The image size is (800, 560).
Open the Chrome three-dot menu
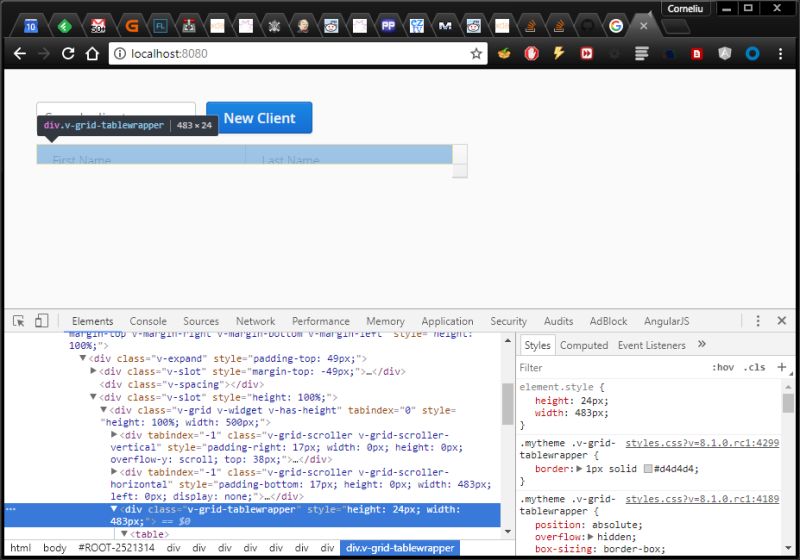780,54
